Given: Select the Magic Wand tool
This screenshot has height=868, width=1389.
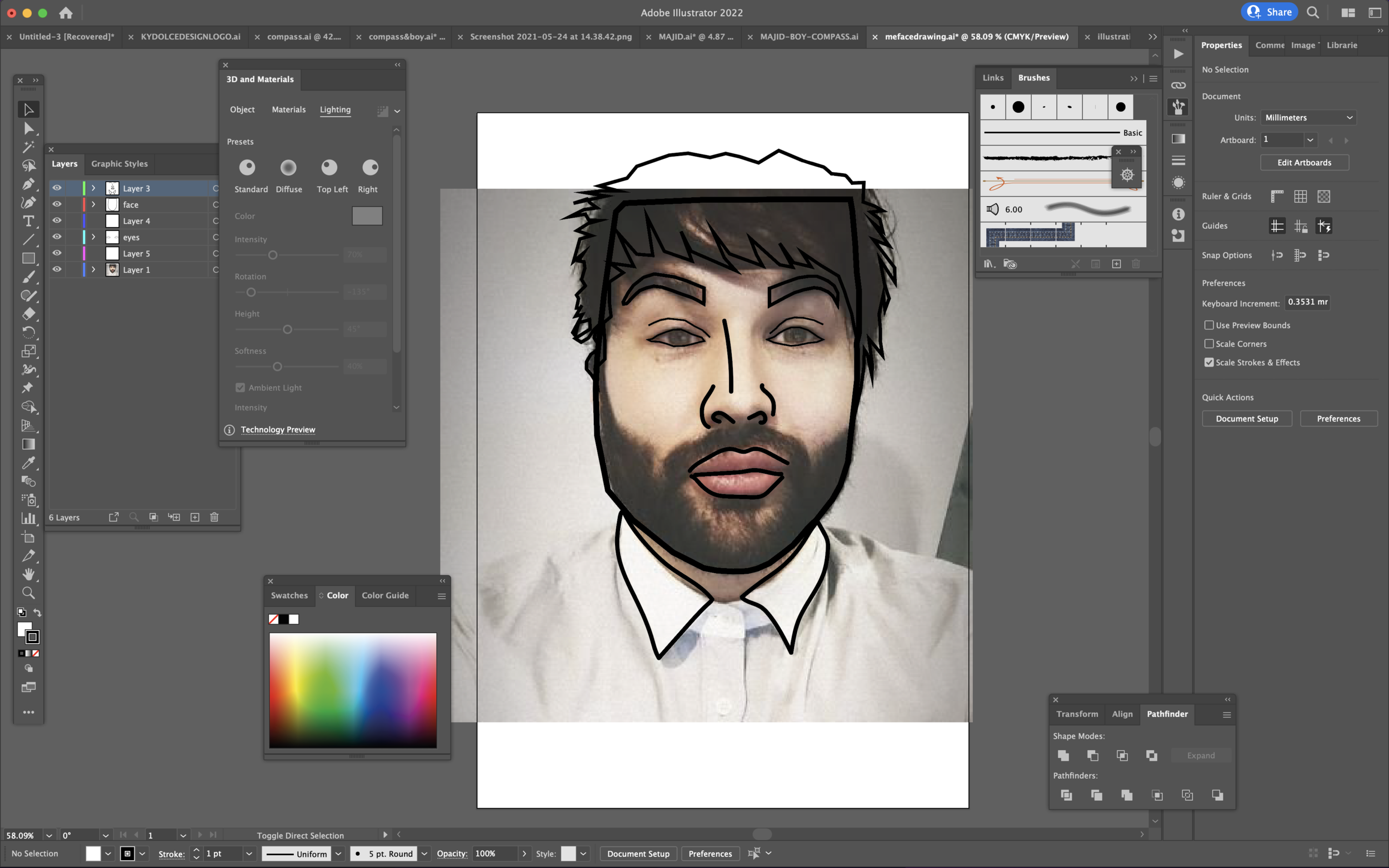Looking at the screenshot, I should (x=28, y=147).
